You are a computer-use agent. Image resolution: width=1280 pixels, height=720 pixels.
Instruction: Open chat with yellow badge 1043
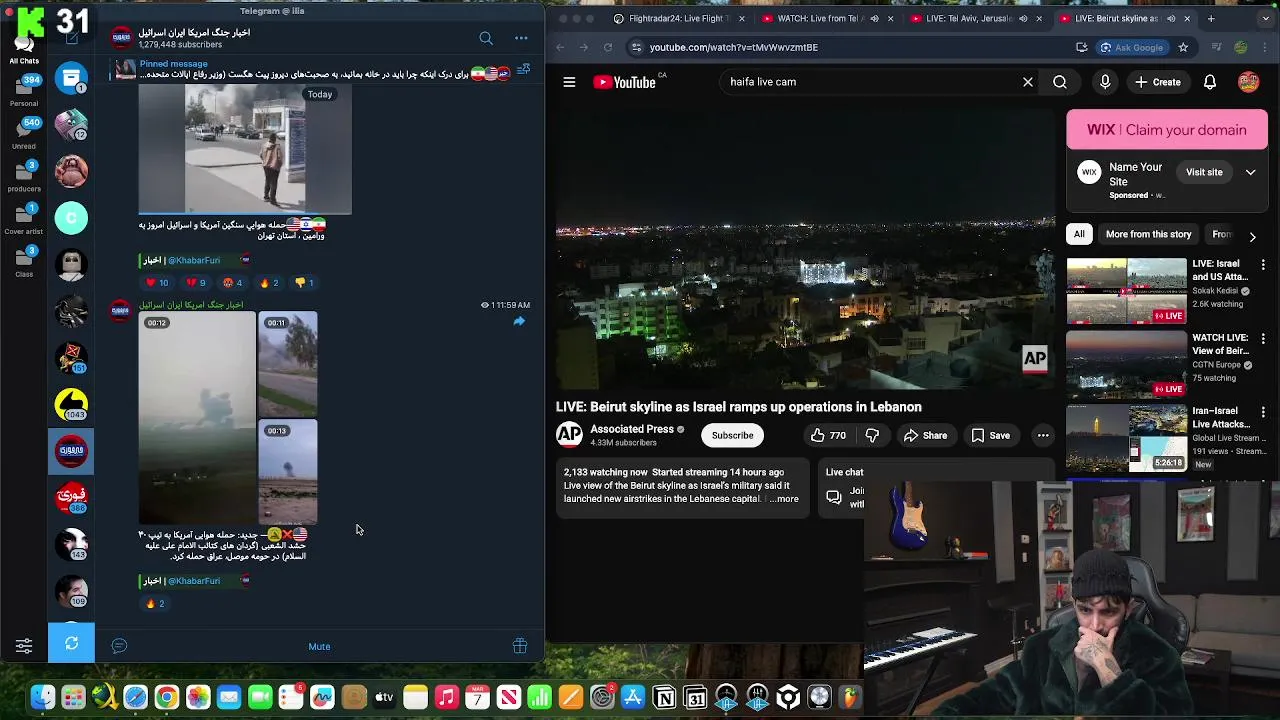tap(71, 405)
